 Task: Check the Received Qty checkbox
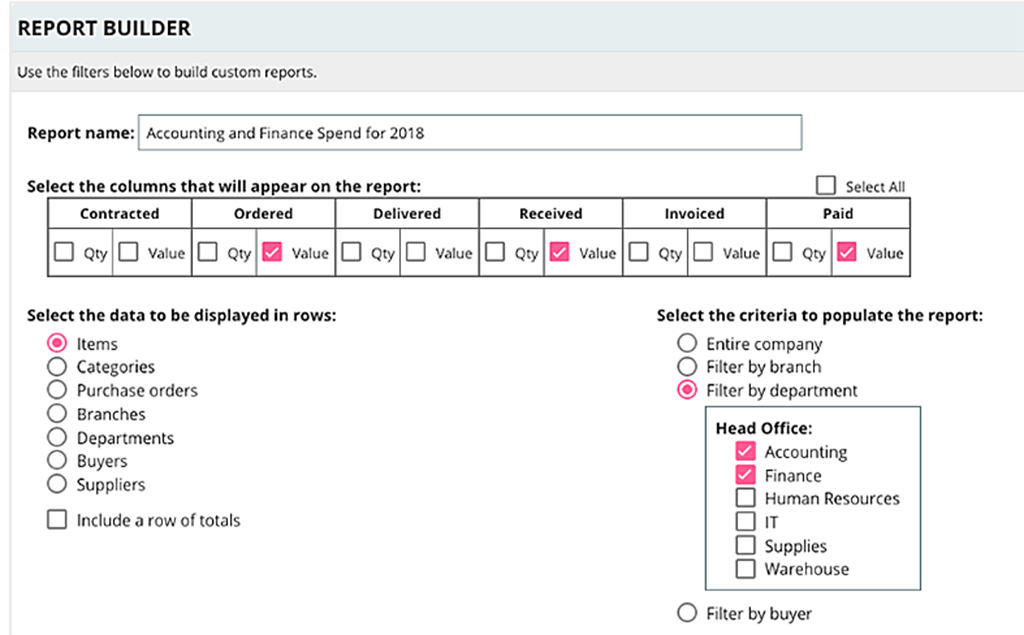[x=494, y=252]
